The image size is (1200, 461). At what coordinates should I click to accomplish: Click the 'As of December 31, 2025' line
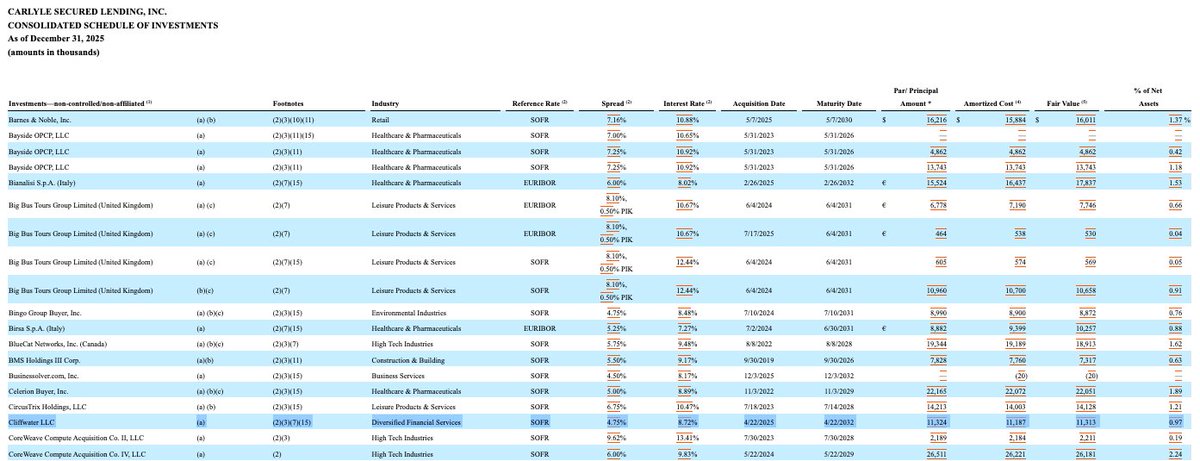click(55, 38)
